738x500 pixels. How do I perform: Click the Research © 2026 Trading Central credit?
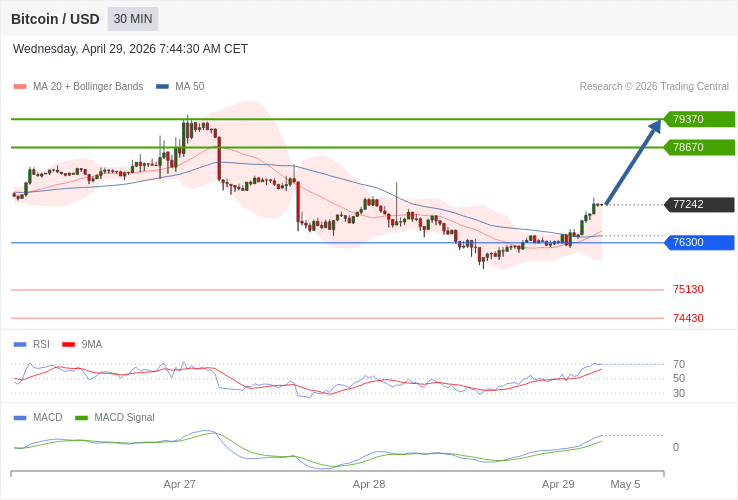pyautogui.click(x=654, y=86)
